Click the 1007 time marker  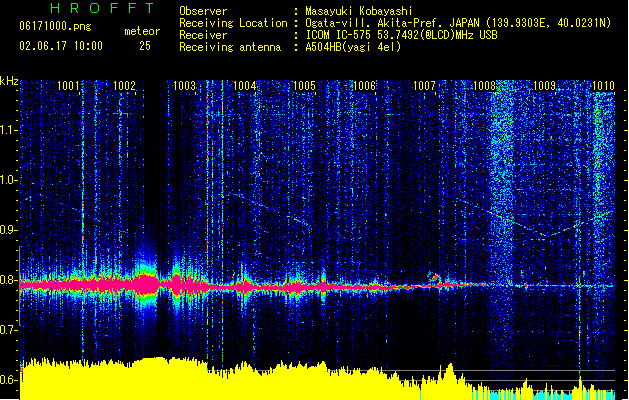click(424, 85)
